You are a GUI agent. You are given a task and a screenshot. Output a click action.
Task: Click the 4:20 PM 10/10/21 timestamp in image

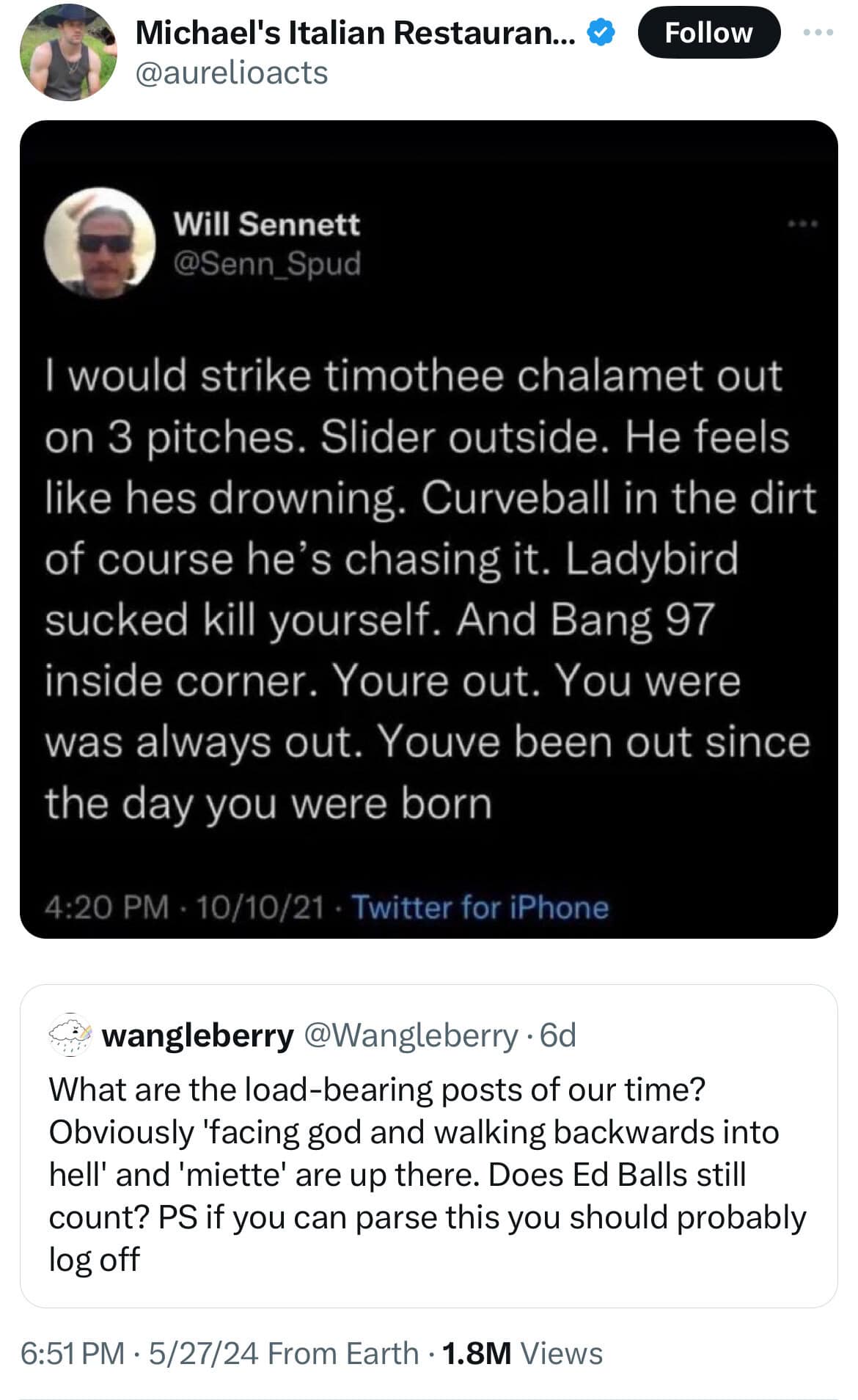[184, 907]
